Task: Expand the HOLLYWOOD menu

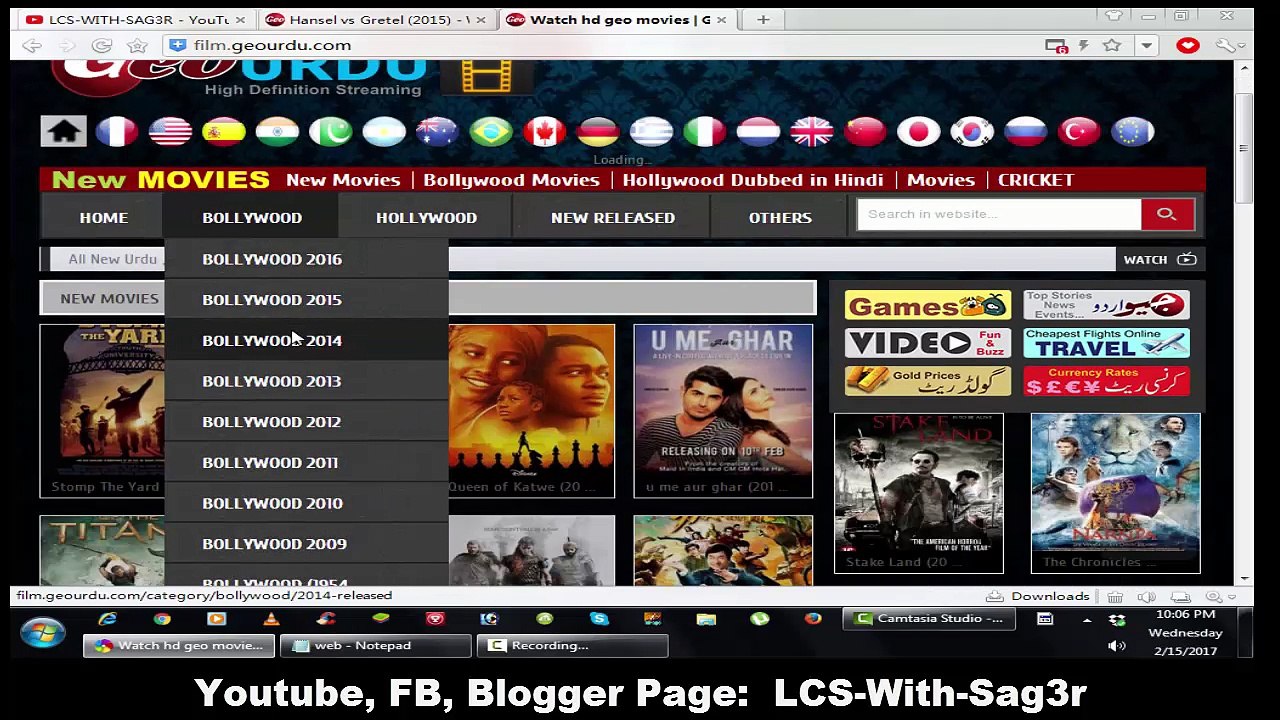Action: 426,217
